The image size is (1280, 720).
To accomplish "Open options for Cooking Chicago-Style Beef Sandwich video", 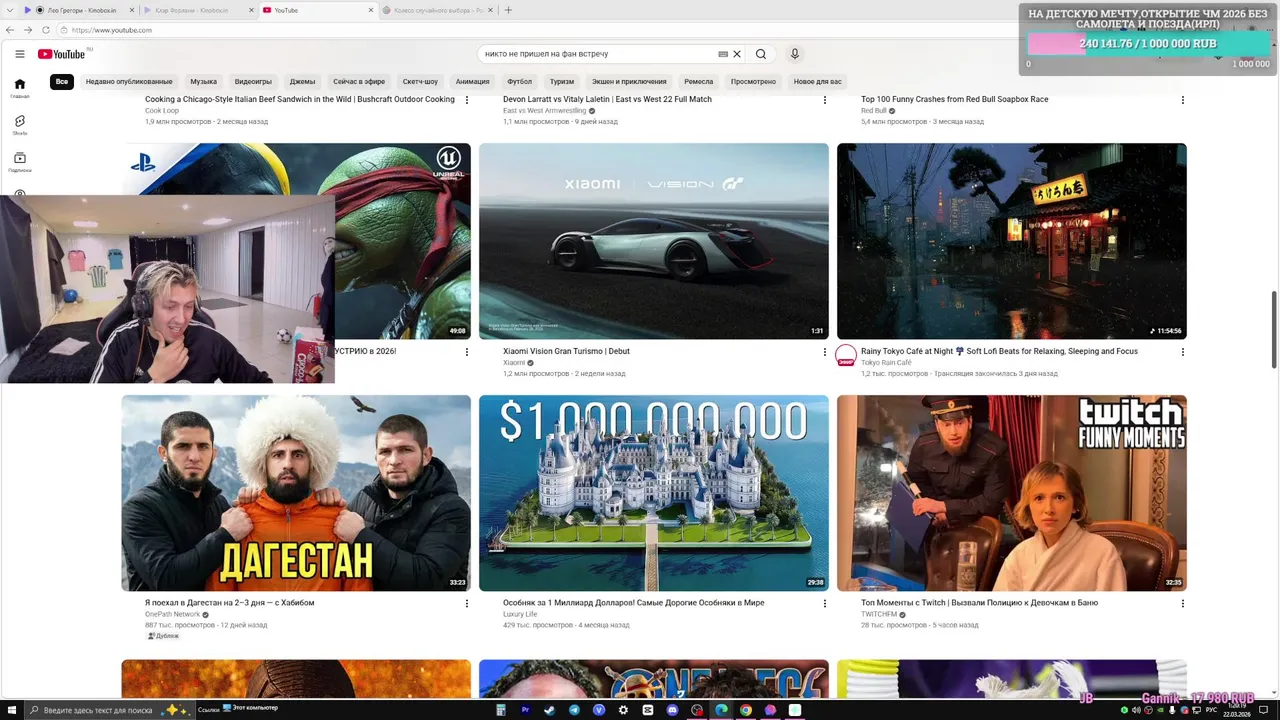I will (467, 100).
